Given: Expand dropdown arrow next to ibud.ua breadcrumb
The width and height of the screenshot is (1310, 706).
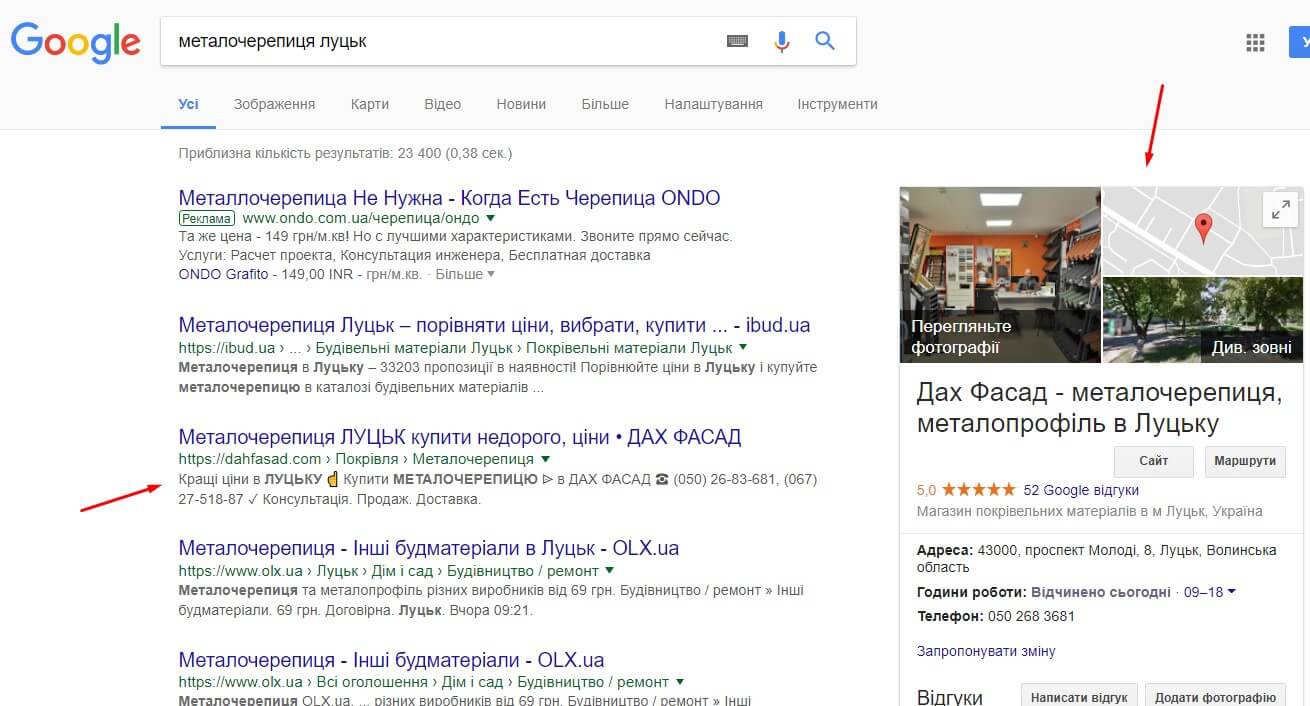Looking at the screenshot, I should coord(743,348).
